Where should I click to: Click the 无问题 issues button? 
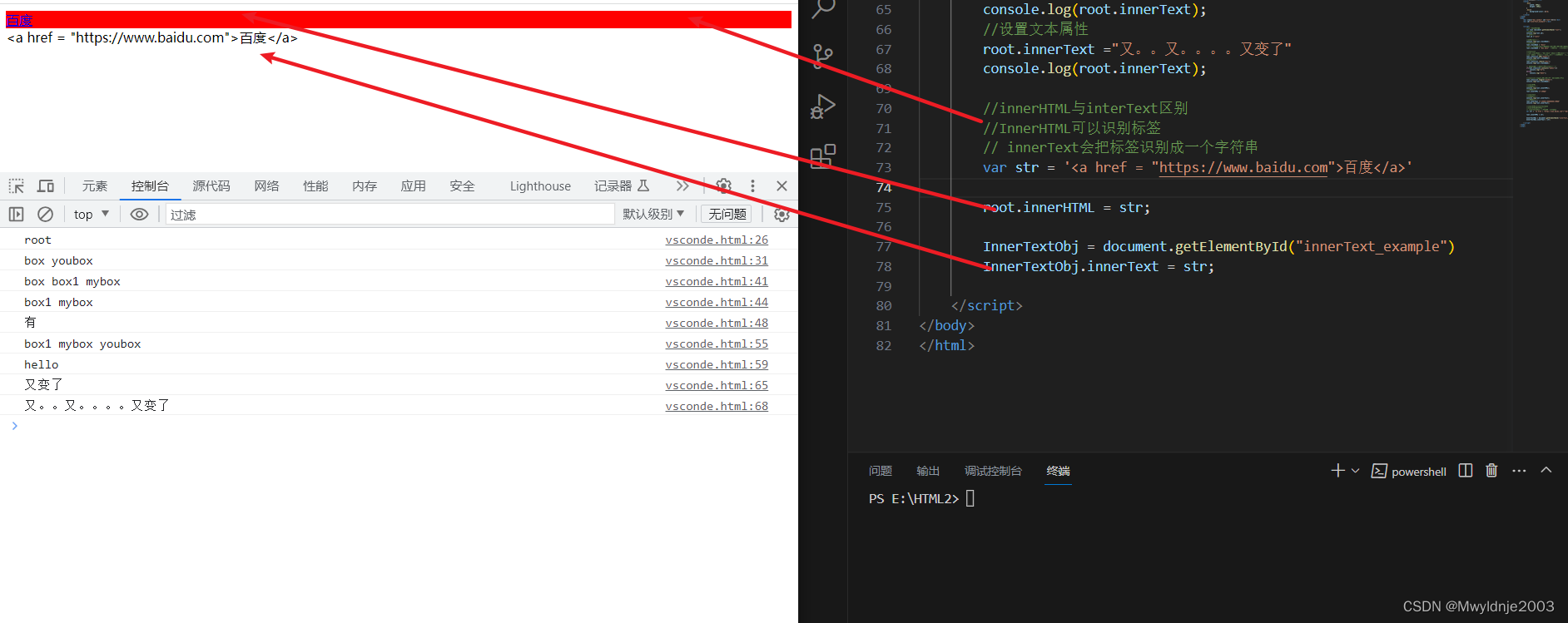pos(727,215)
